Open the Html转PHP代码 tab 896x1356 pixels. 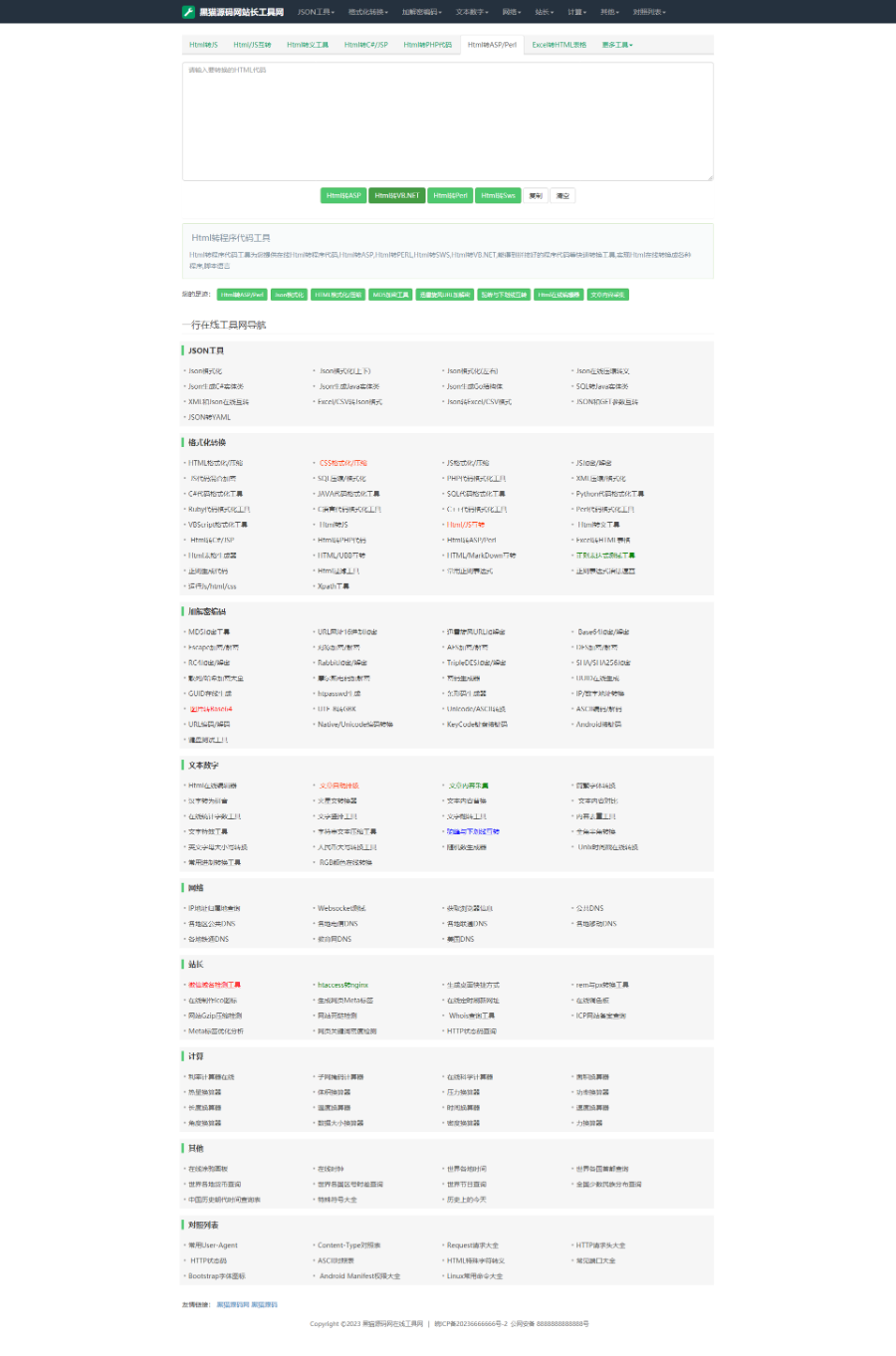coord(427,45)
